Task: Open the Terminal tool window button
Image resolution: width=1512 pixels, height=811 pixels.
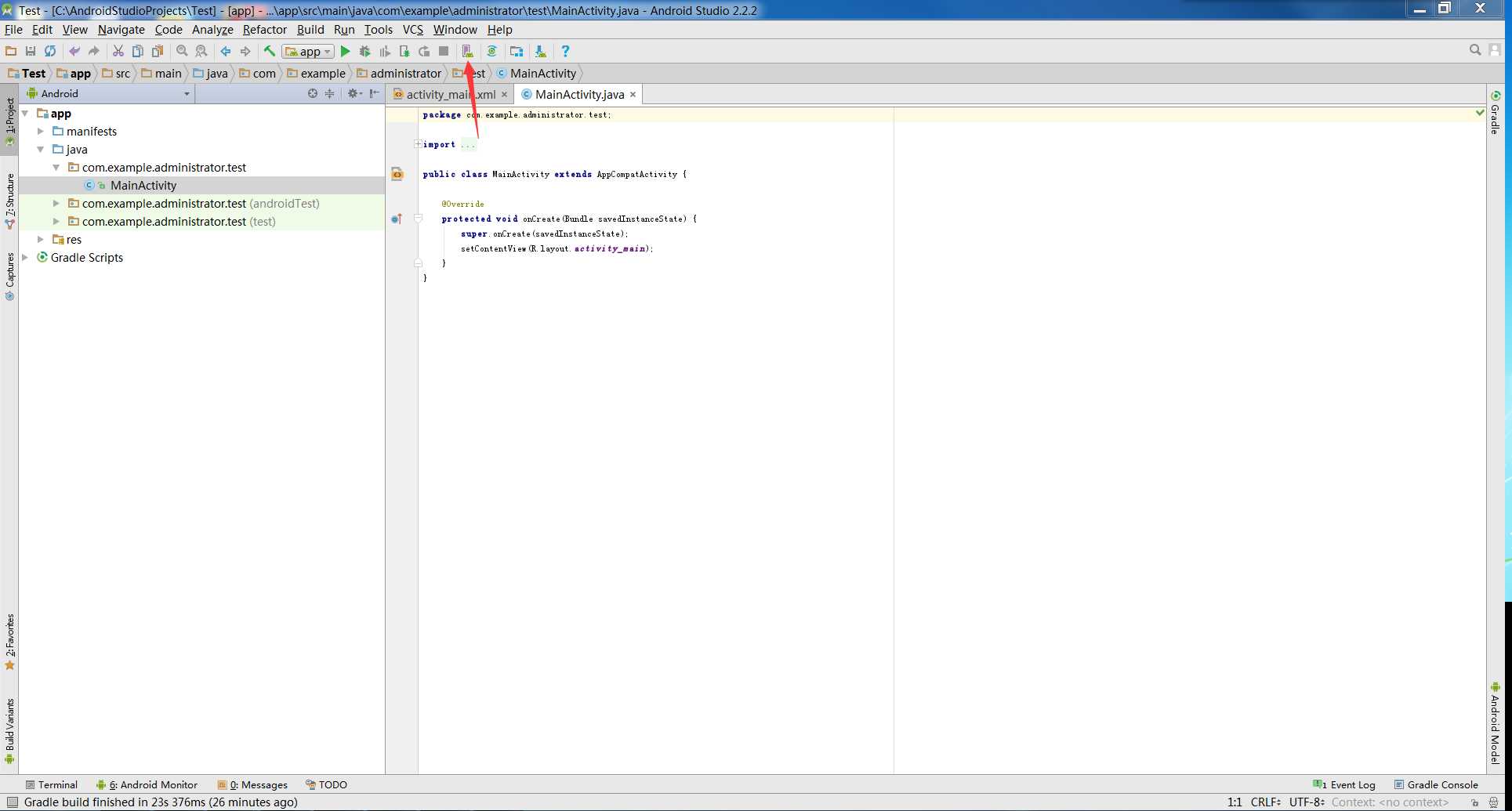Action: pyautogui.click(x=51, y=784)
